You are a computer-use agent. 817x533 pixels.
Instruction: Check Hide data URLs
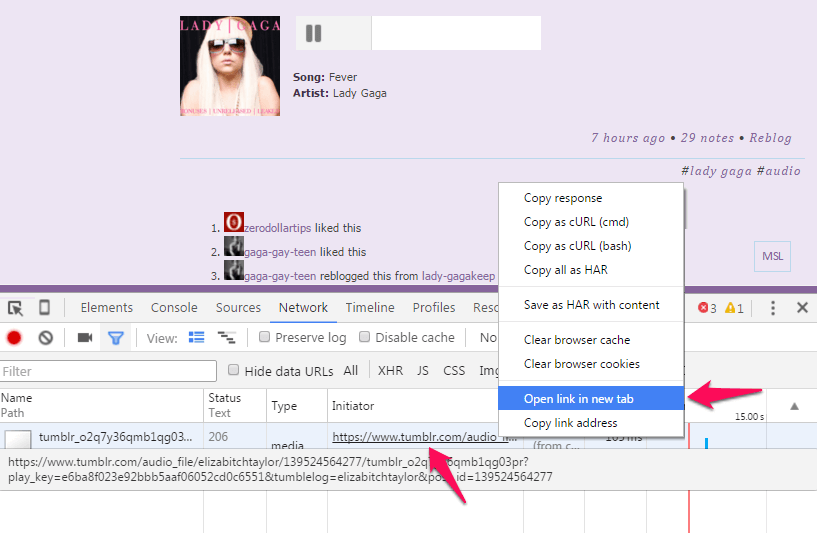coord(233,370)
